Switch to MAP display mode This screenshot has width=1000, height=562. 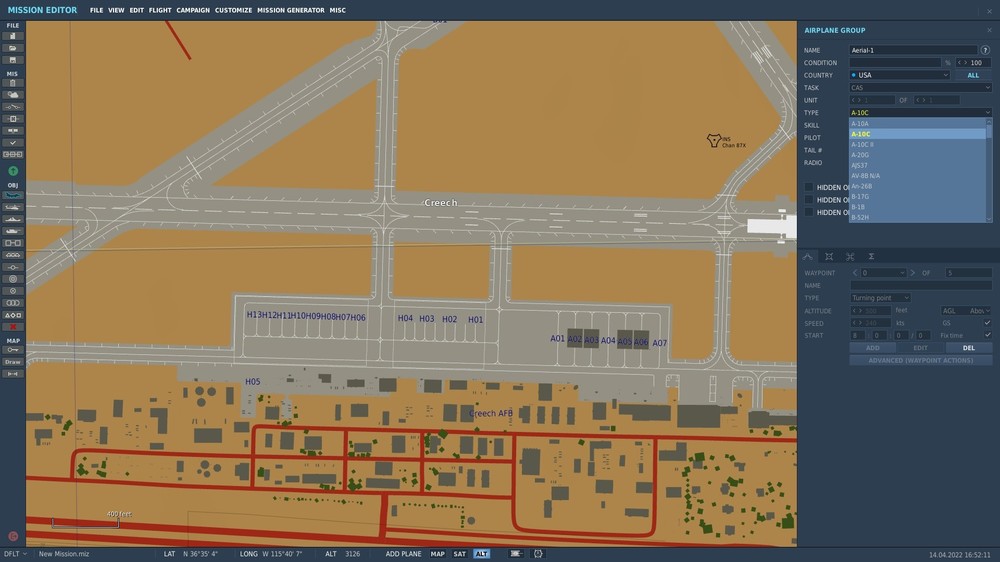tap(438, 554)
